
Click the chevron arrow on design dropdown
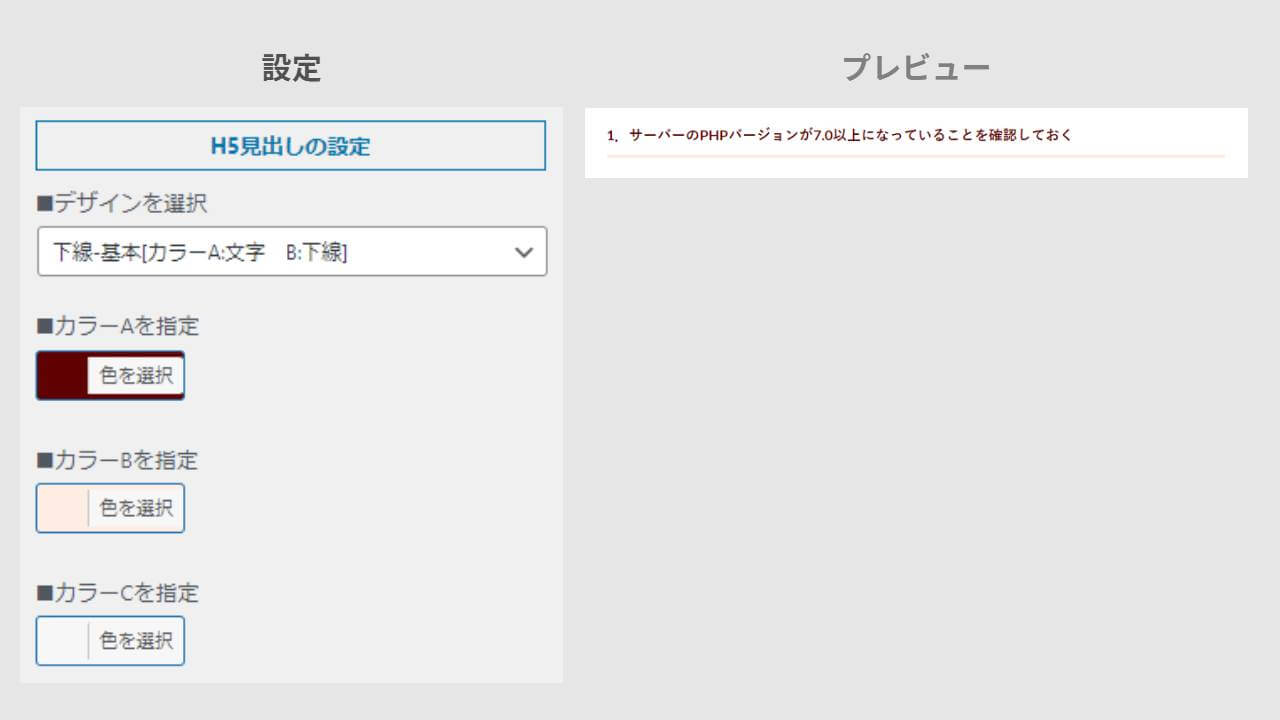[x=524, y=253]
